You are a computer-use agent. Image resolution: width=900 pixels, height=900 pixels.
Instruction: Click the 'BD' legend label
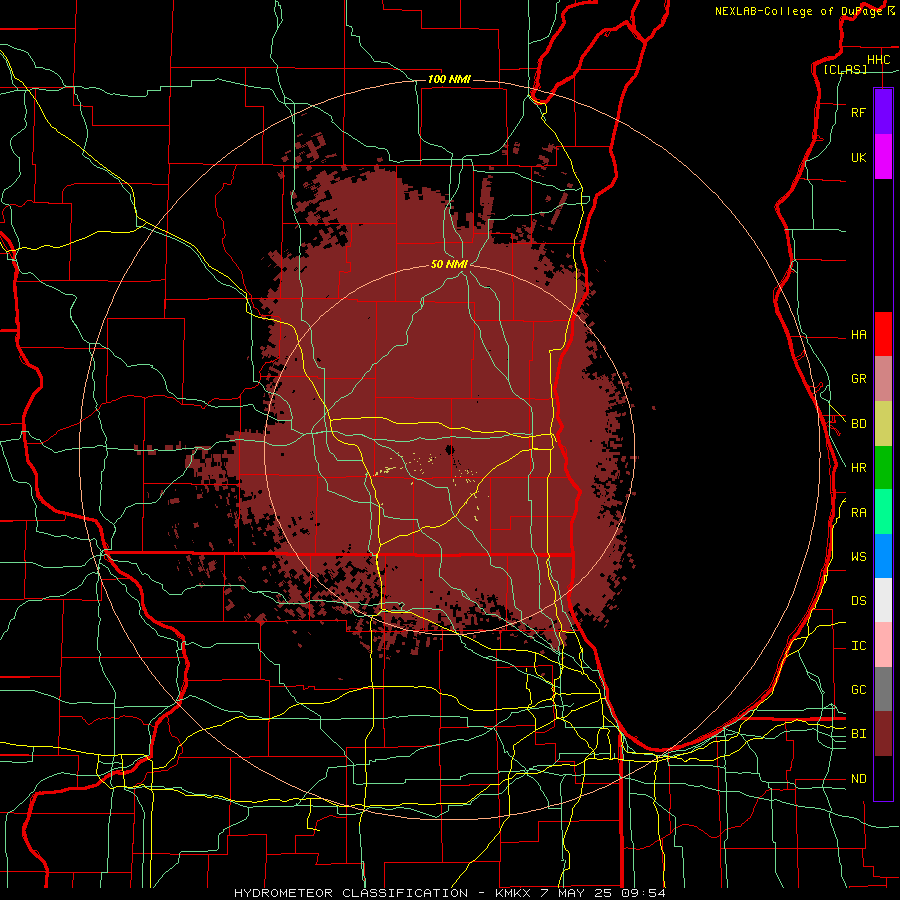click(858, 424)
